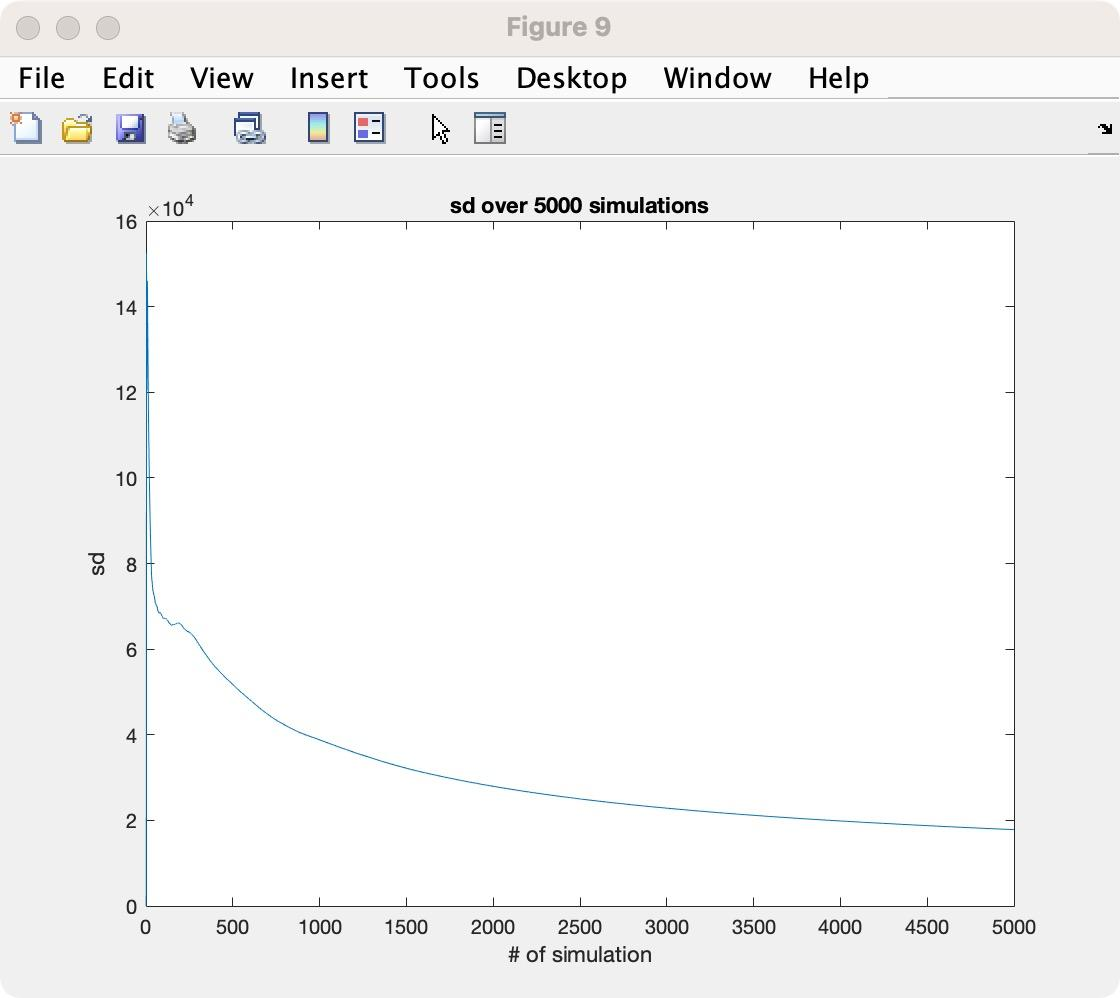Print the figure using the printer icon
This screenshot has height=998, width=1120.
pyautogui.click(x=182, y=128)
